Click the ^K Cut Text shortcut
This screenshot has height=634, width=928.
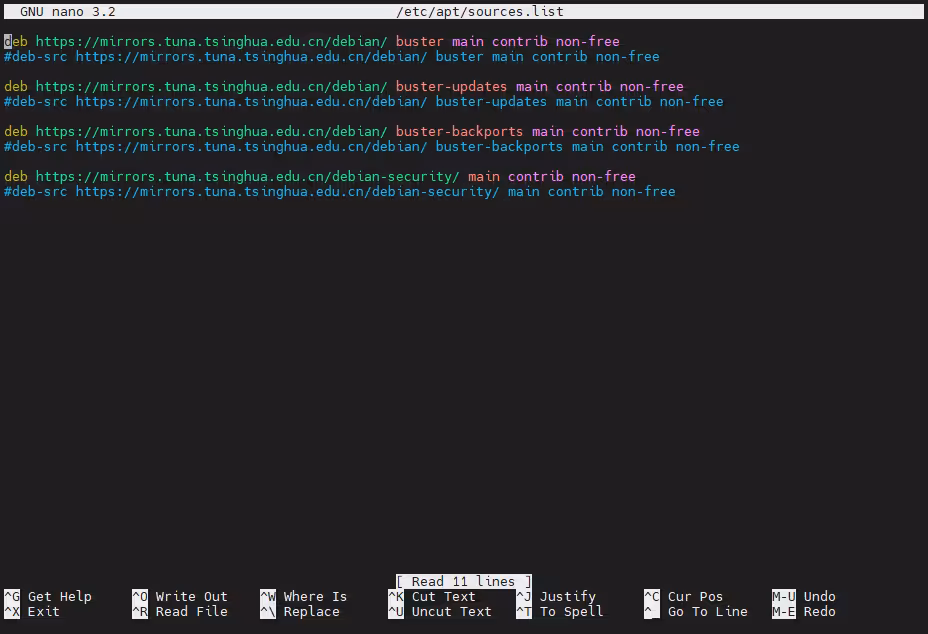click(432, 596)
